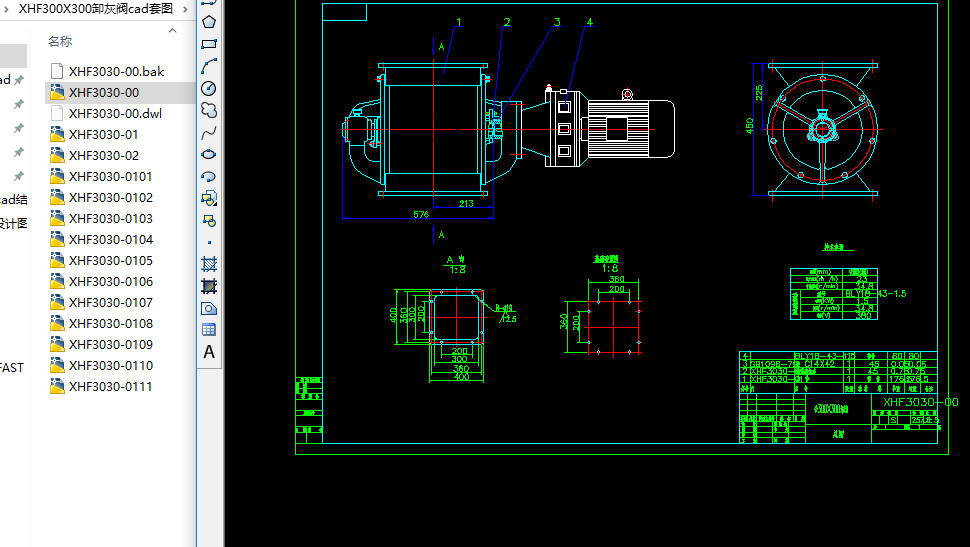Click the 450 height dimension text

coord(749,126)
